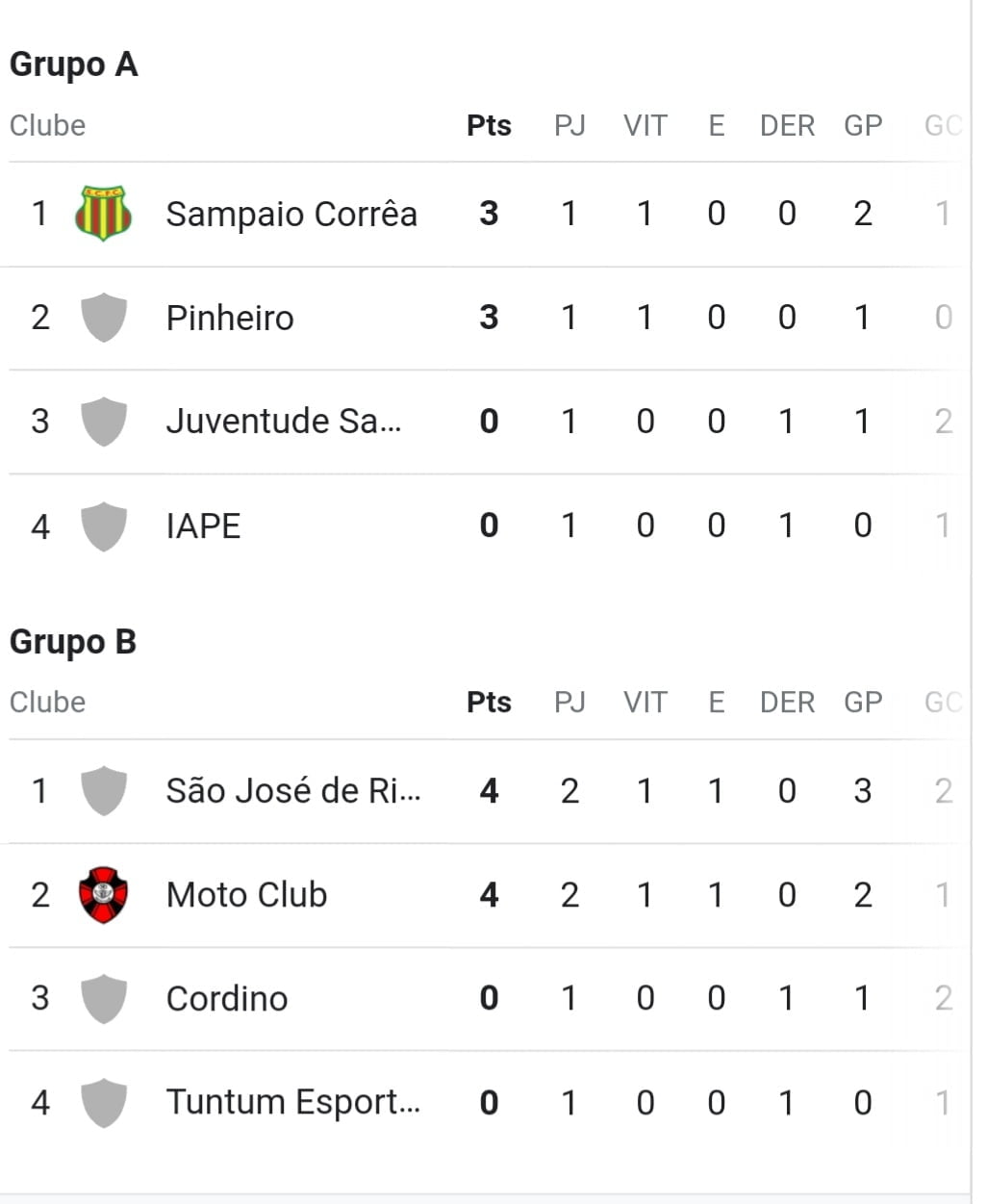Screen dimensions: 986x1204
Task: Click the Juventude Sa... shield icon
Action: click(x=103, y=422)
